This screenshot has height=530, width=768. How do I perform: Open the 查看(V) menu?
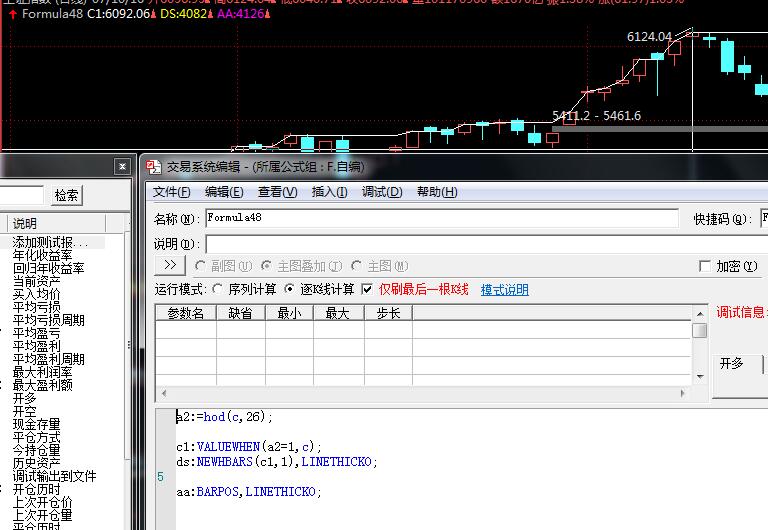click(277, 192)
